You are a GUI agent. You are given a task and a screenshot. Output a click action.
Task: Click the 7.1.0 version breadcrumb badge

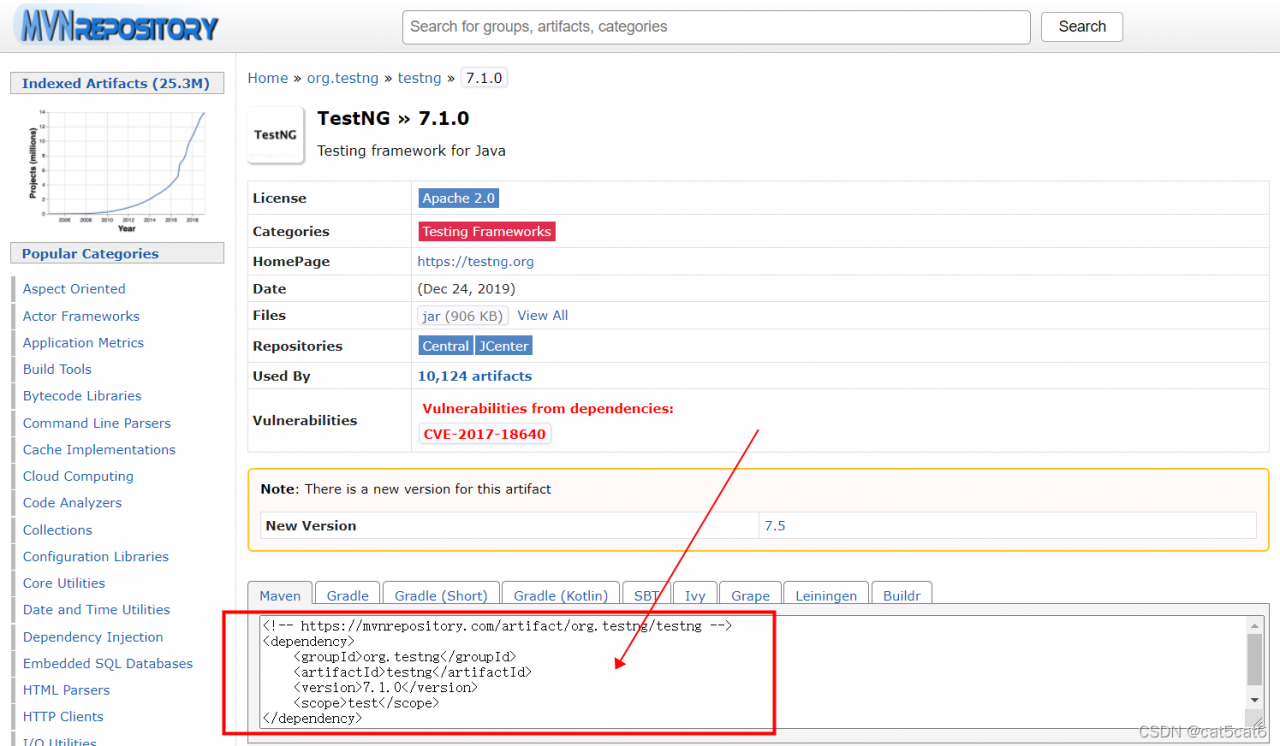484,78
